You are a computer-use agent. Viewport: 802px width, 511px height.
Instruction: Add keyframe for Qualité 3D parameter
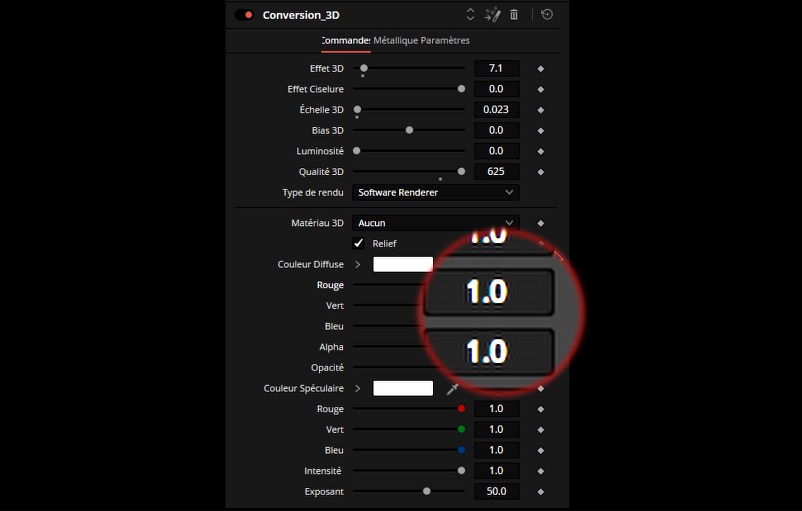tap(541, 172)
